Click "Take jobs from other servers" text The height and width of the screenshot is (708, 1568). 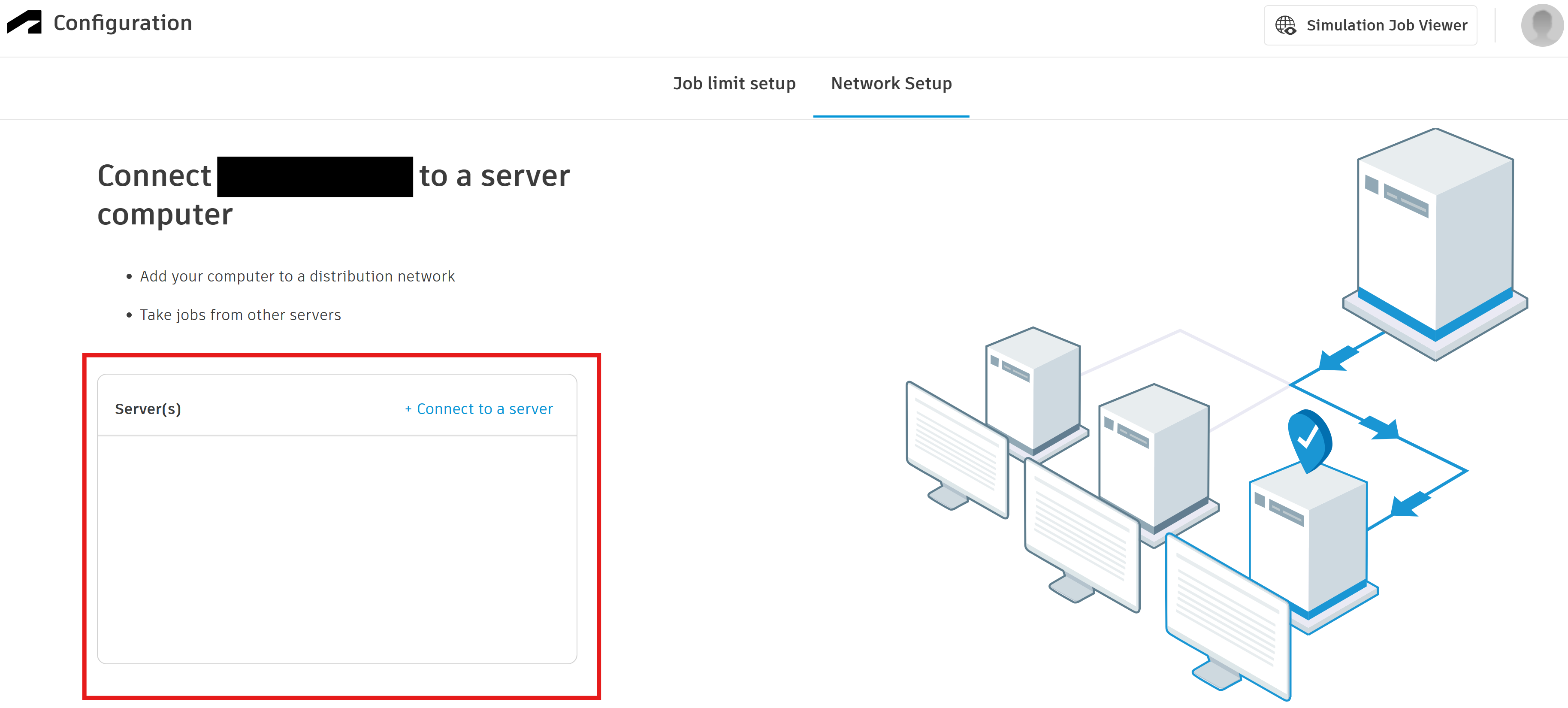click(x=240, y=315)
